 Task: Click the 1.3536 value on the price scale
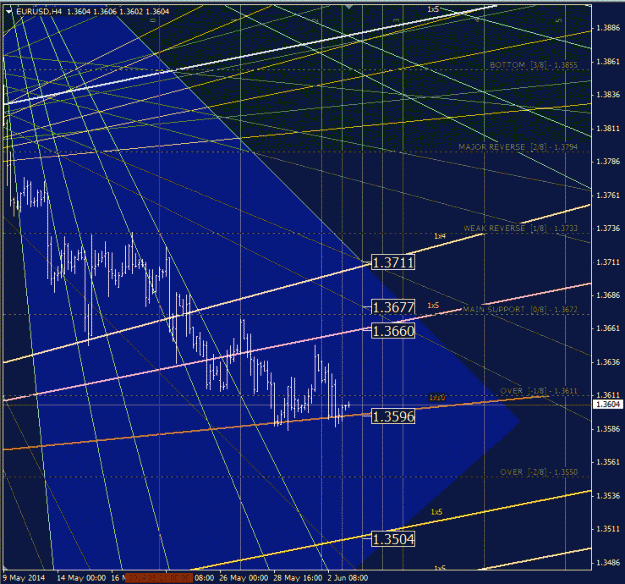608,496
